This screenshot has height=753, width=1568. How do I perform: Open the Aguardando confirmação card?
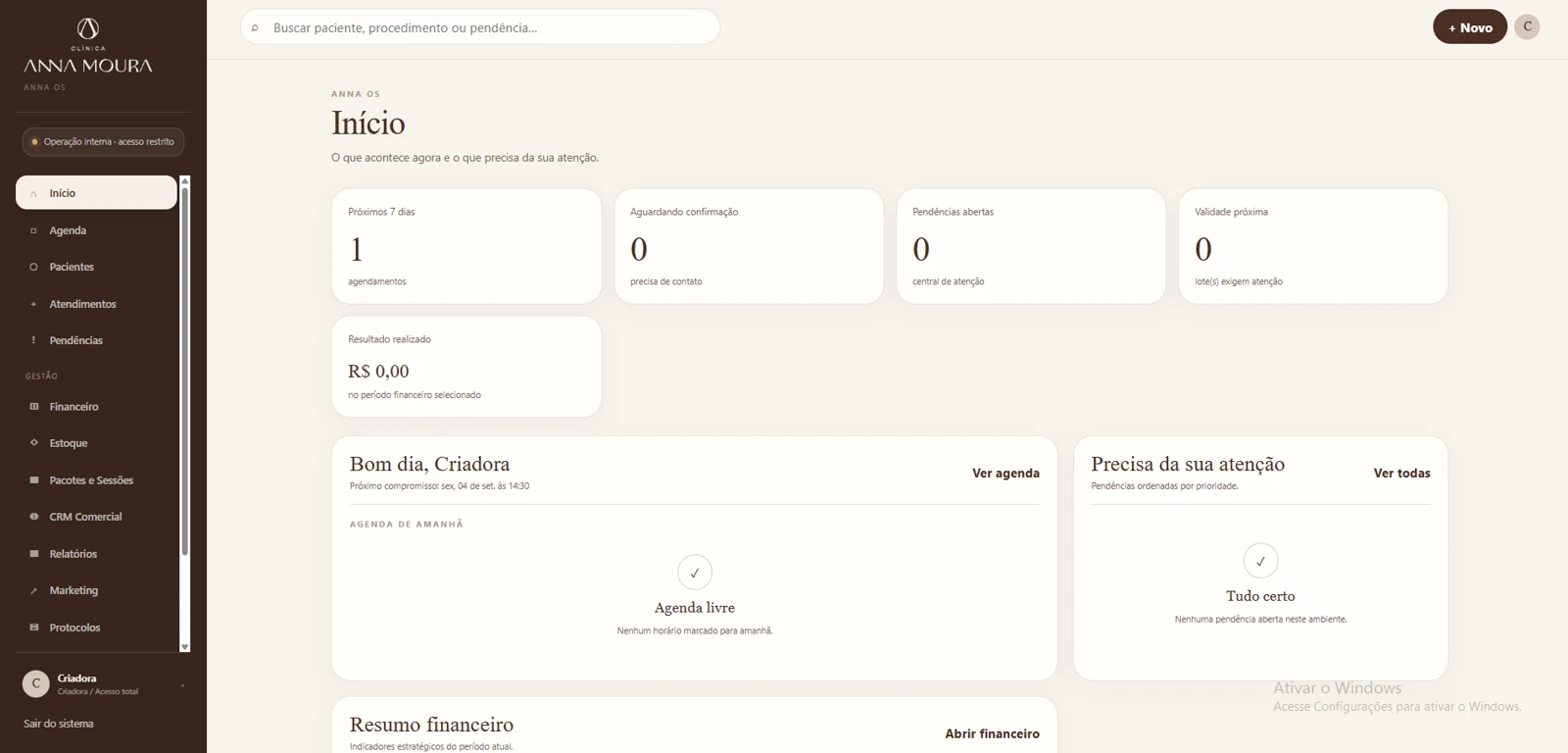(x=749, y=246)
